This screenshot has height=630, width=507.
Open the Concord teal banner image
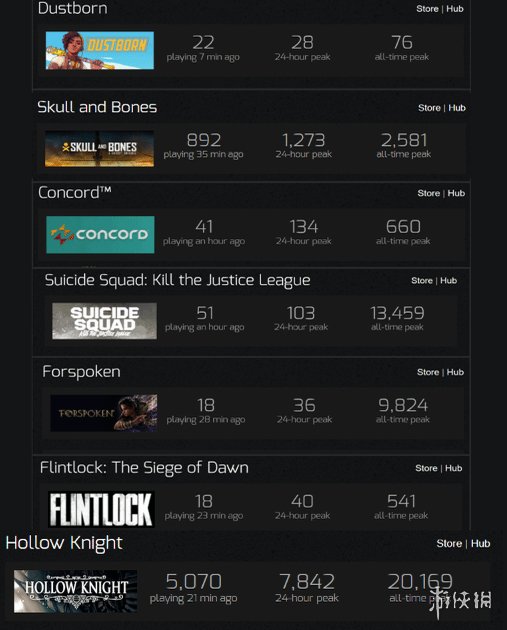[x=100, y=235]
